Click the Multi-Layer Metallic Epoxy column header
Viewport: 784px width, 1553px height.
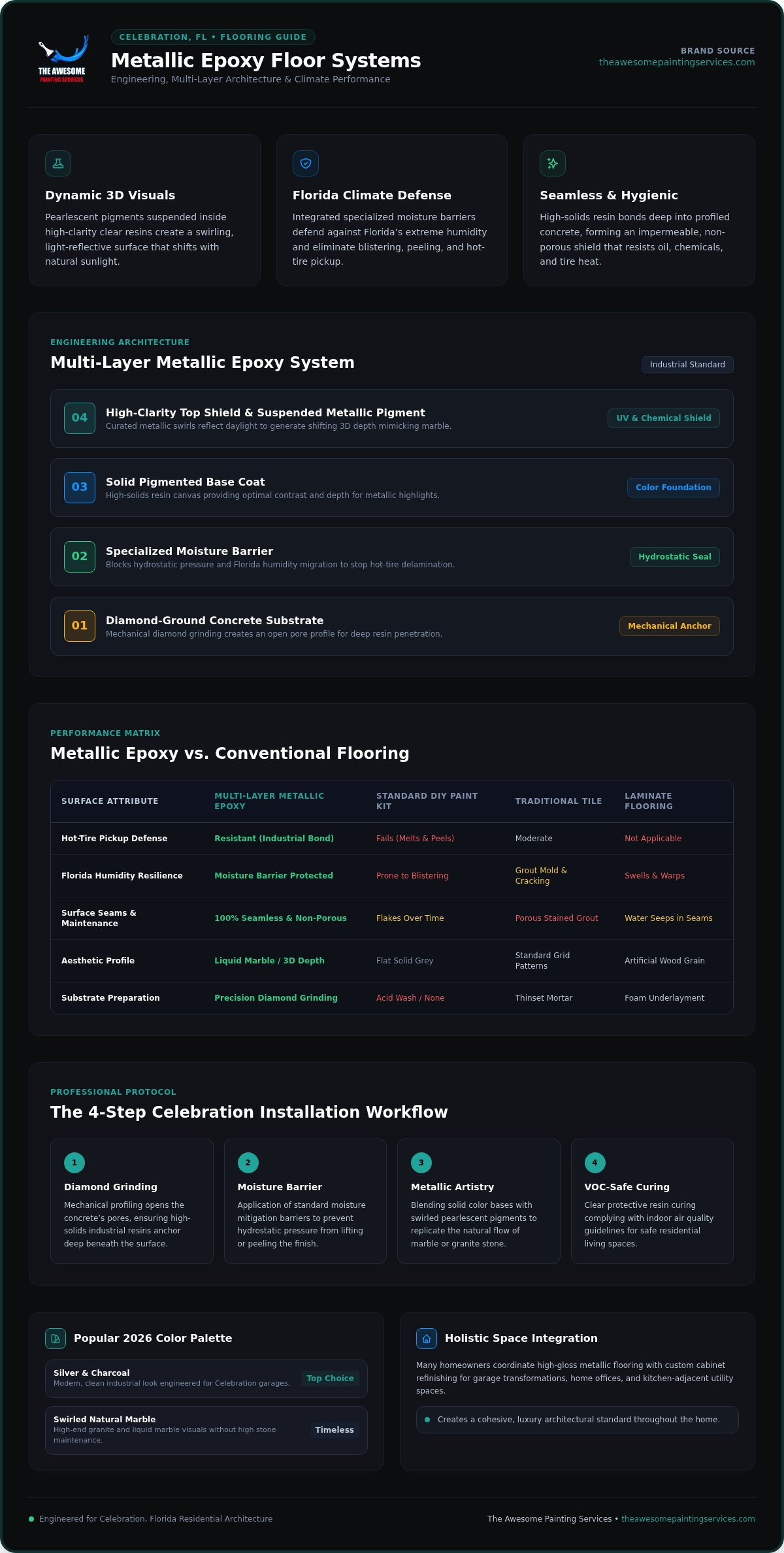coord(269,801)
